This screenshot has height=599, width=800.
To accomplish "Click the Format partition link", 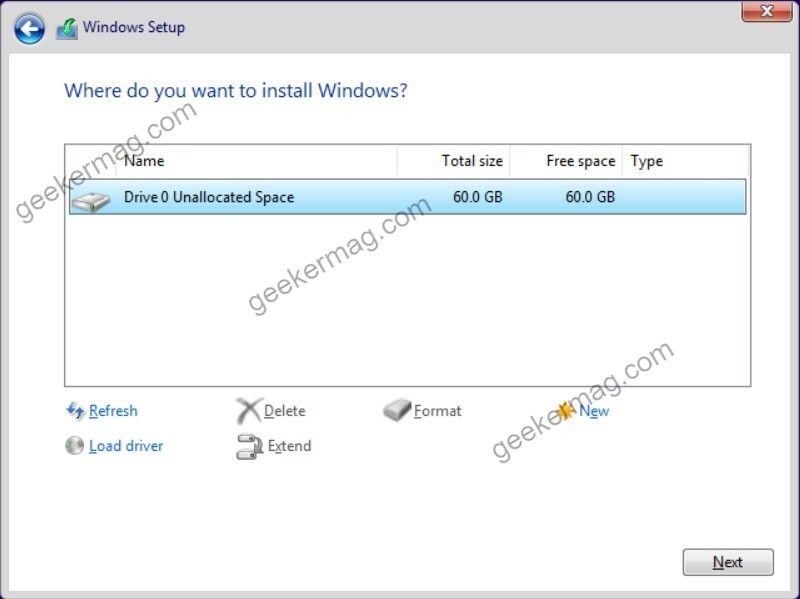I will tap(437, 411).
